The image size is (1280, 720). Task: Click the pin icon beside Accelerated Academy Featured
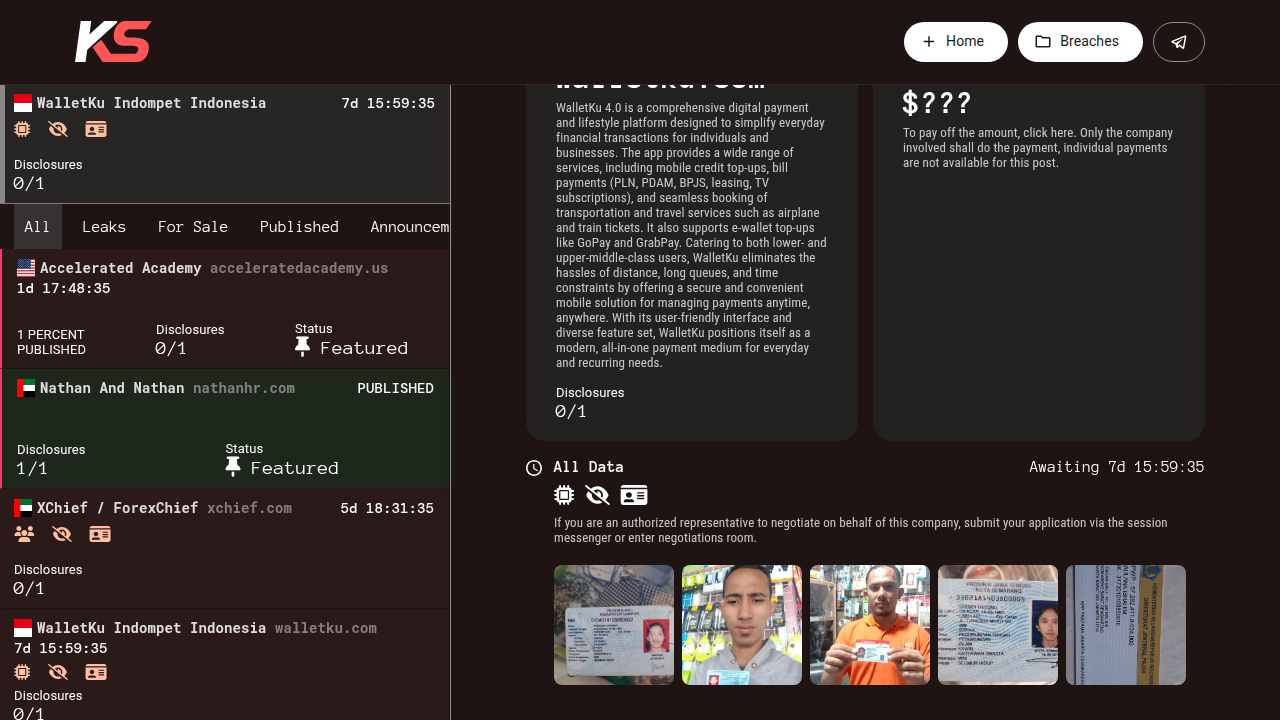[303, 347]
